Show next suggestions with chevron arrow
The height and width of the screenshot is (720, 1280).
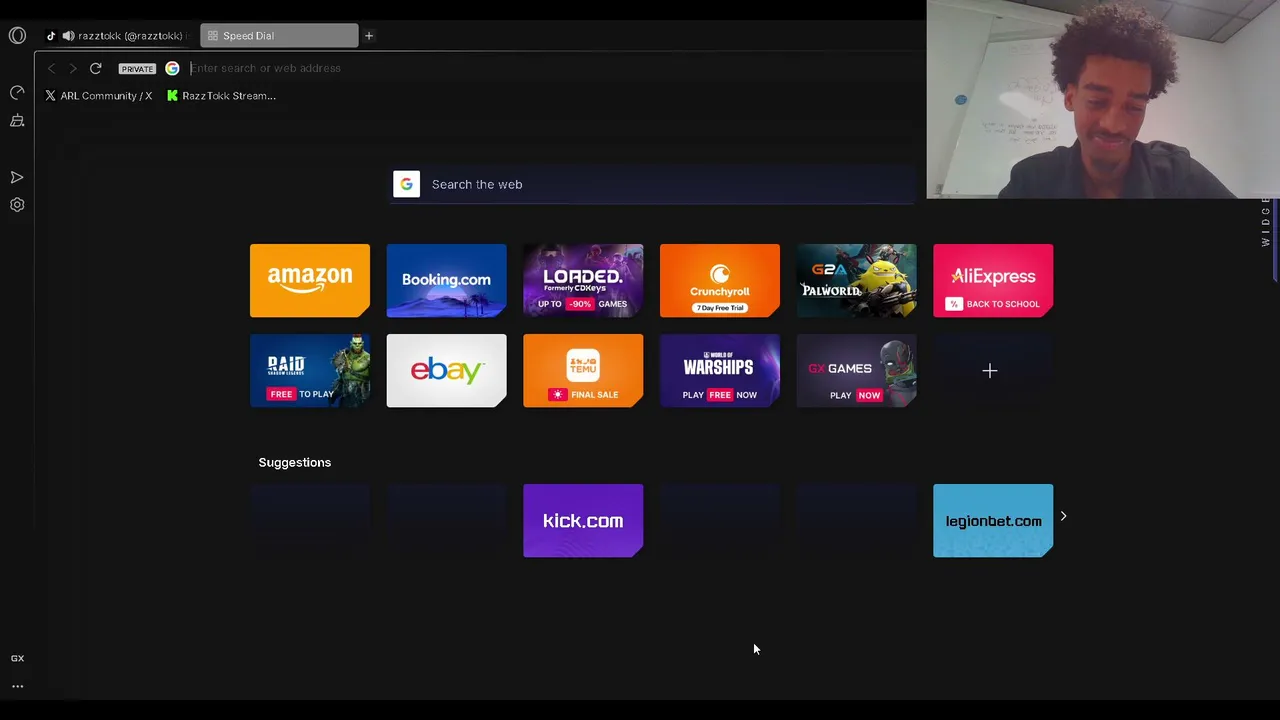[x=1063, y=516]
